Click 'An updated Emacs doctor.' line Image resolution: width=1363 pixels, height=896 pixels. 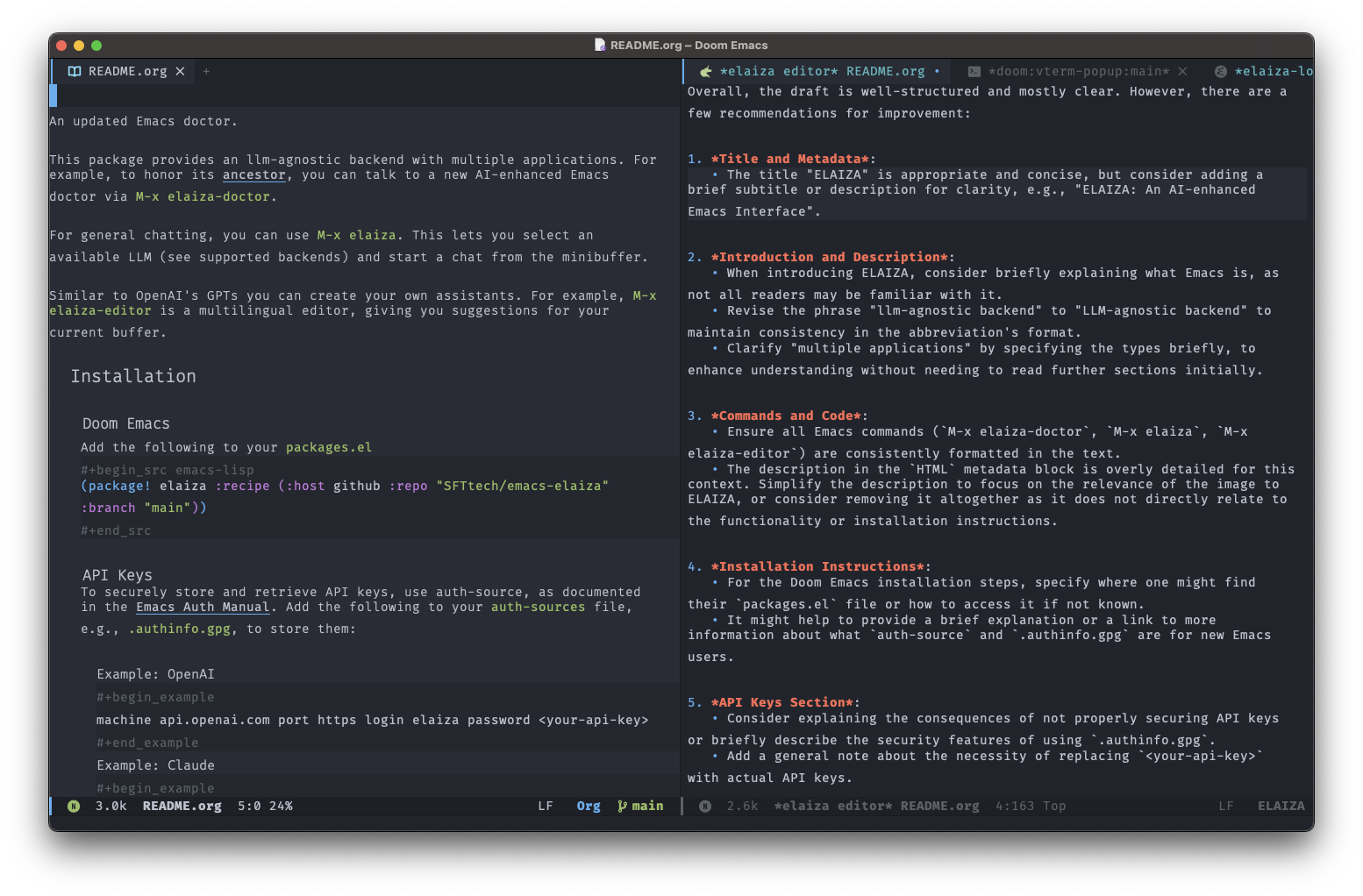pyautogui.click(x=143, y=121)
